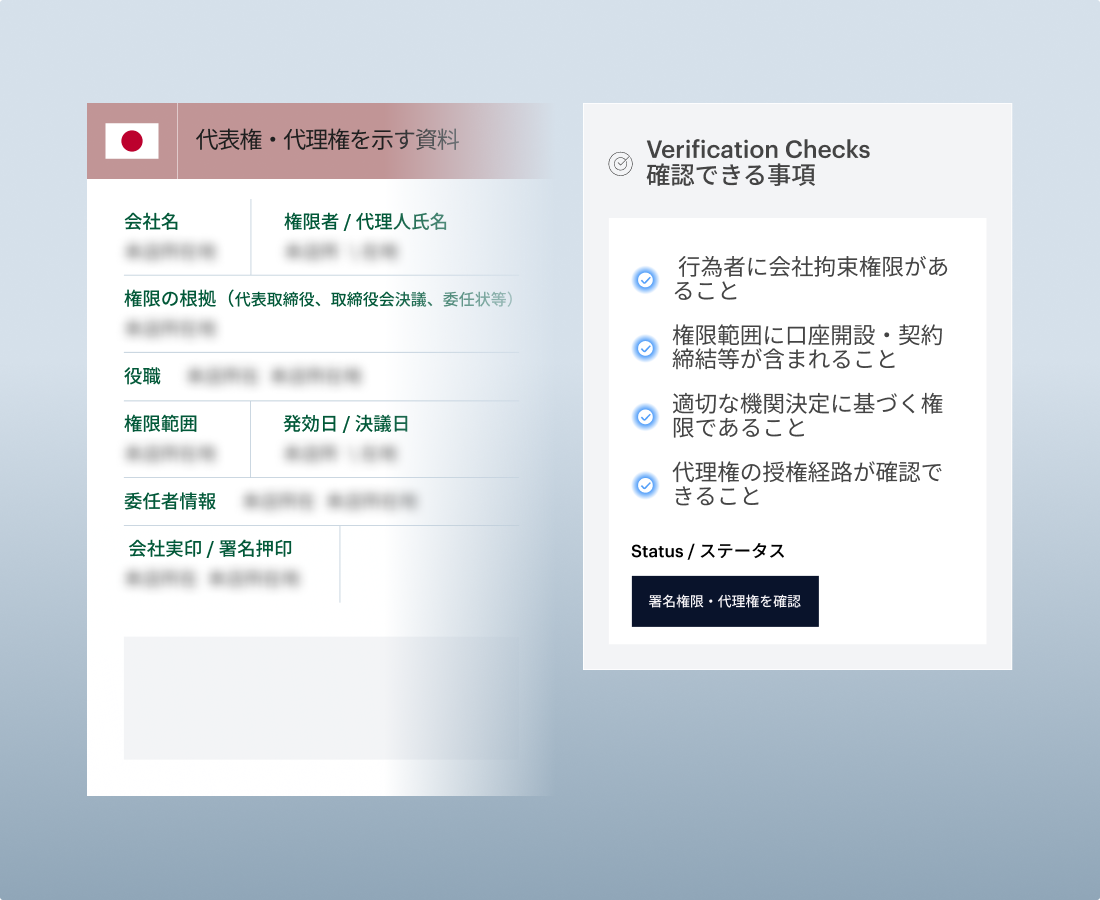Image resolution: width=1100 pixels, height=900 pixels.
Task: Click the Status / ステータス label
Action: (x=707, y=551)
